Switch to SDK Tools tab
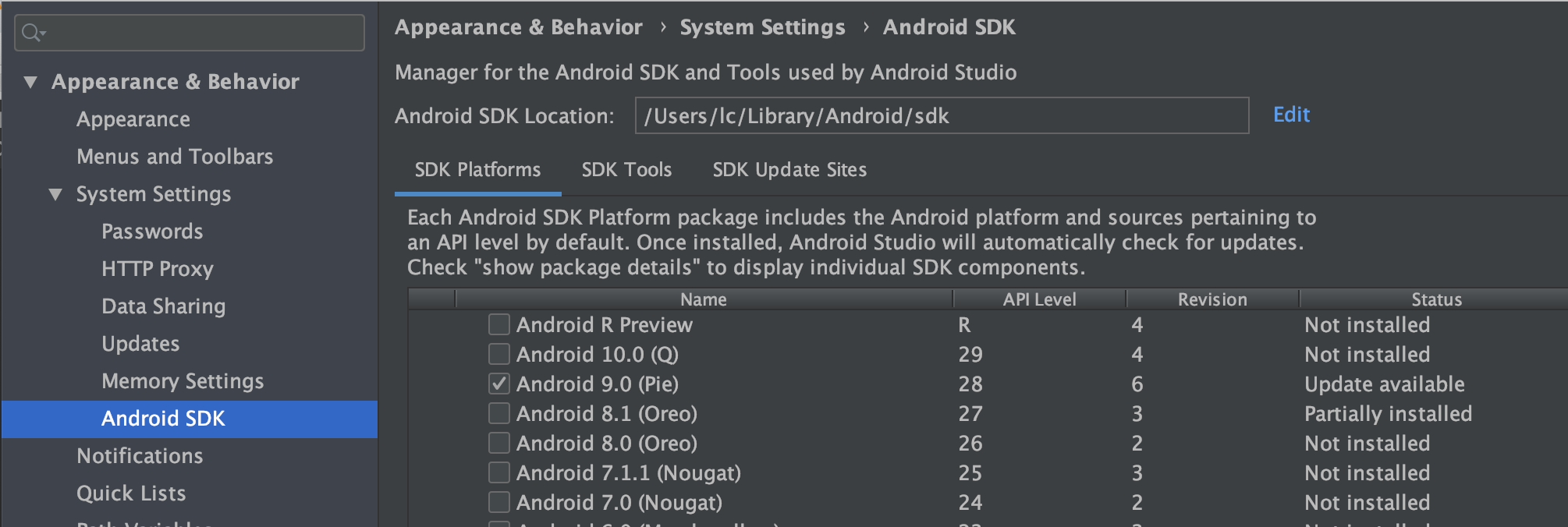The height and width of the screenshot is (527, 1568). point(626,170)
